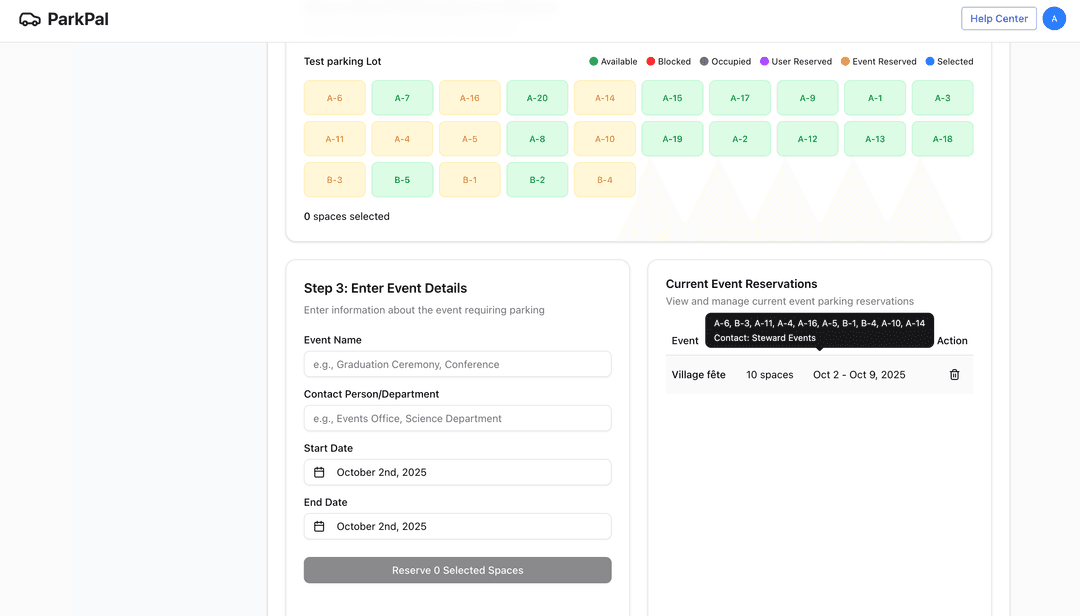The image size is (1080, 616).
Task: Open the End Date picker field
Action: [x=457, y=525]
